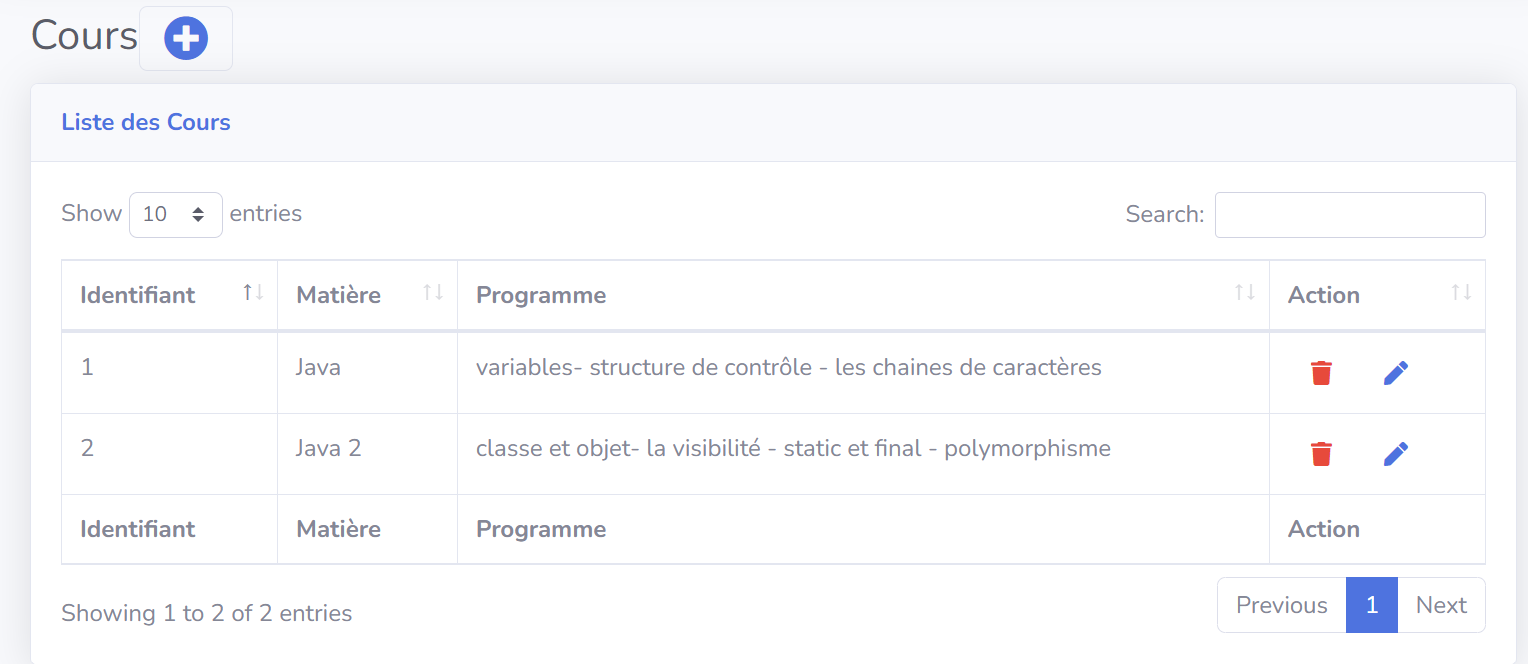This screenshot has width=1528, height=664.
Task: Click the Previous pagination button
Action: click(x=1281, y=605)
